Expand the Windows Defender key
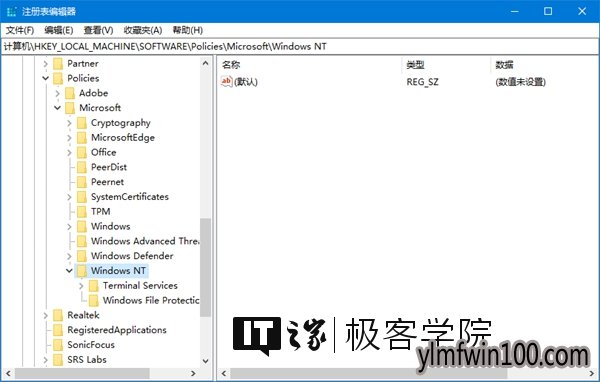The width and height of the screenshot is (600, 382). click(69, 256)
